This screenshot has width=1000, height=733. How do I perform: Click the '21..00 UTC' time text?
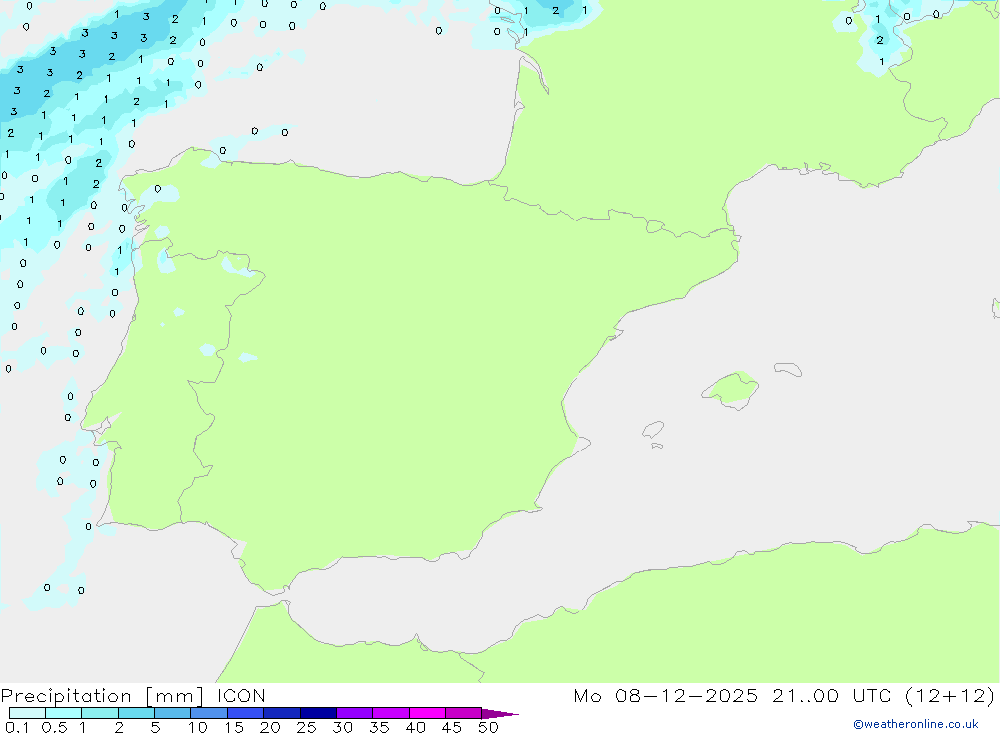click(831, 695)
